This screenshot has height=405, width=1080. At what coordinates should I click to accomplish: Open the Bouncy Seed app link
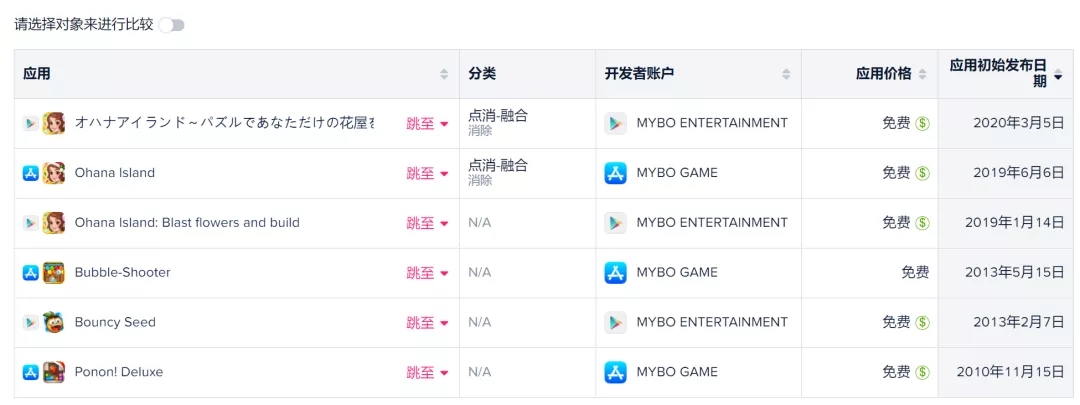click(115, 323)
